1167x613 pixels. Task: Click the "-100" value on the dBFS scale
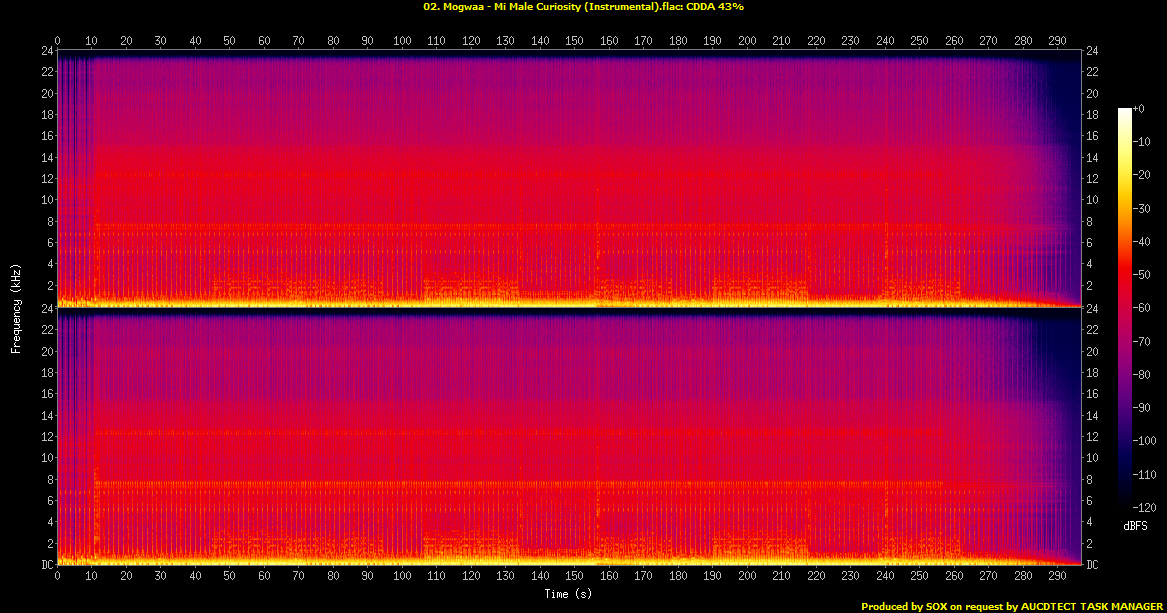click(x=1145, y=441)
